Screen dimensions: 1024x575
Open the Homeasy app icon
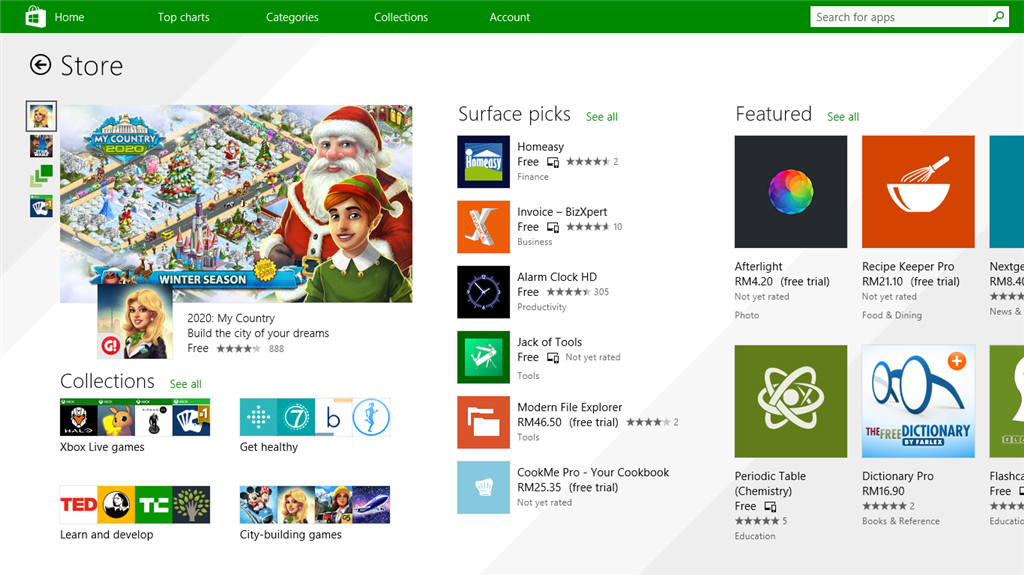coord(483,161)
